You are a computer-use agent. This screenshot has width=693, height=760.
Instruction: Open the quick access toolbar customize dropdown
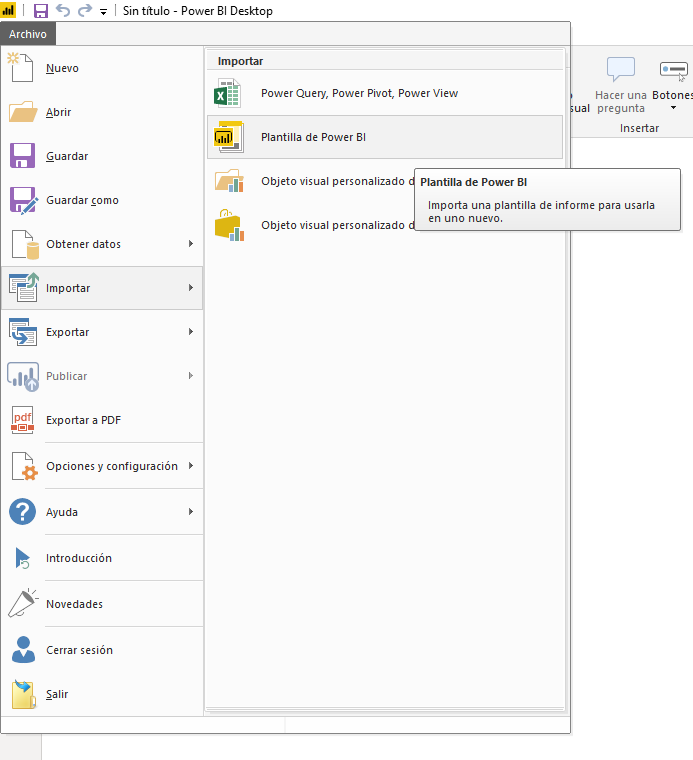pyautogui.click(x=103, y=12)
